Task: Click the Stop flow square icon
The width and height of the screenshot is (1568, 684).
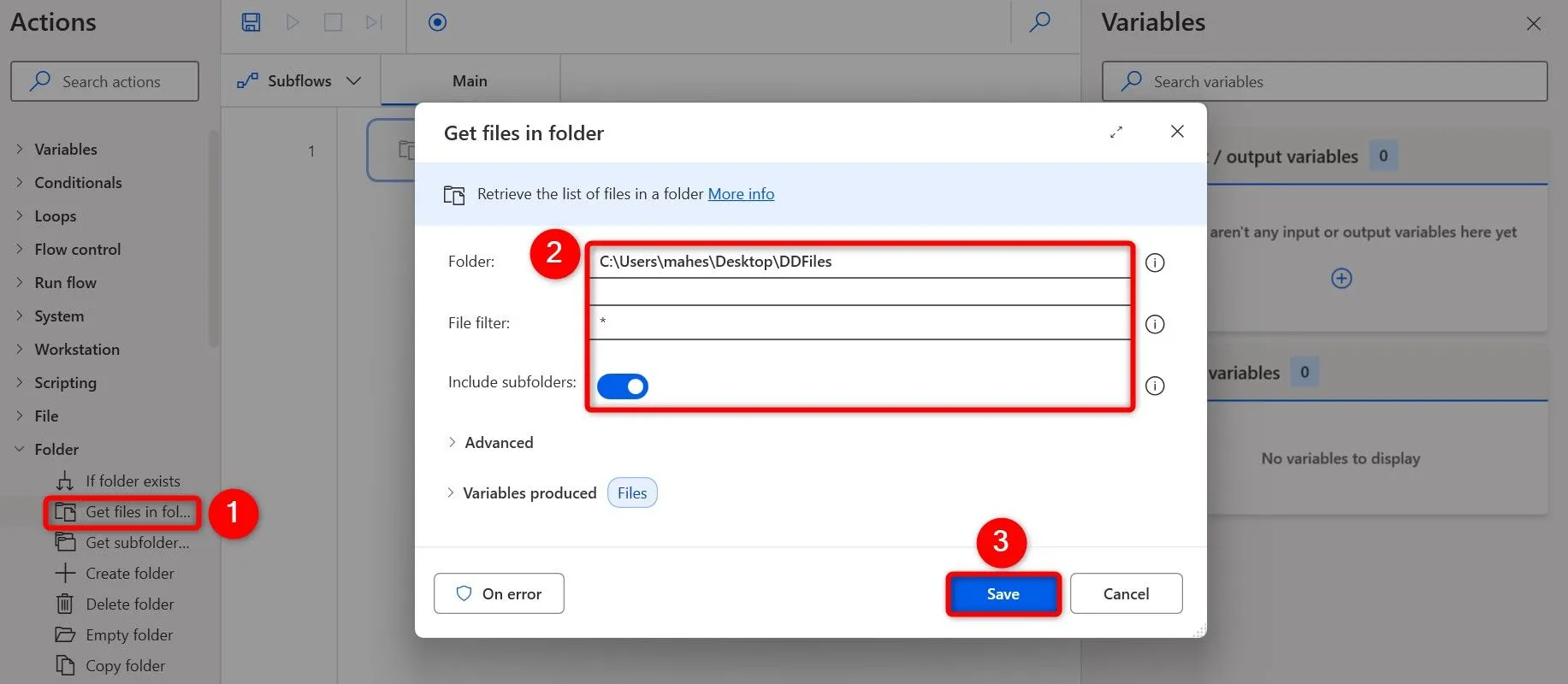Action: tap(333, 22)
